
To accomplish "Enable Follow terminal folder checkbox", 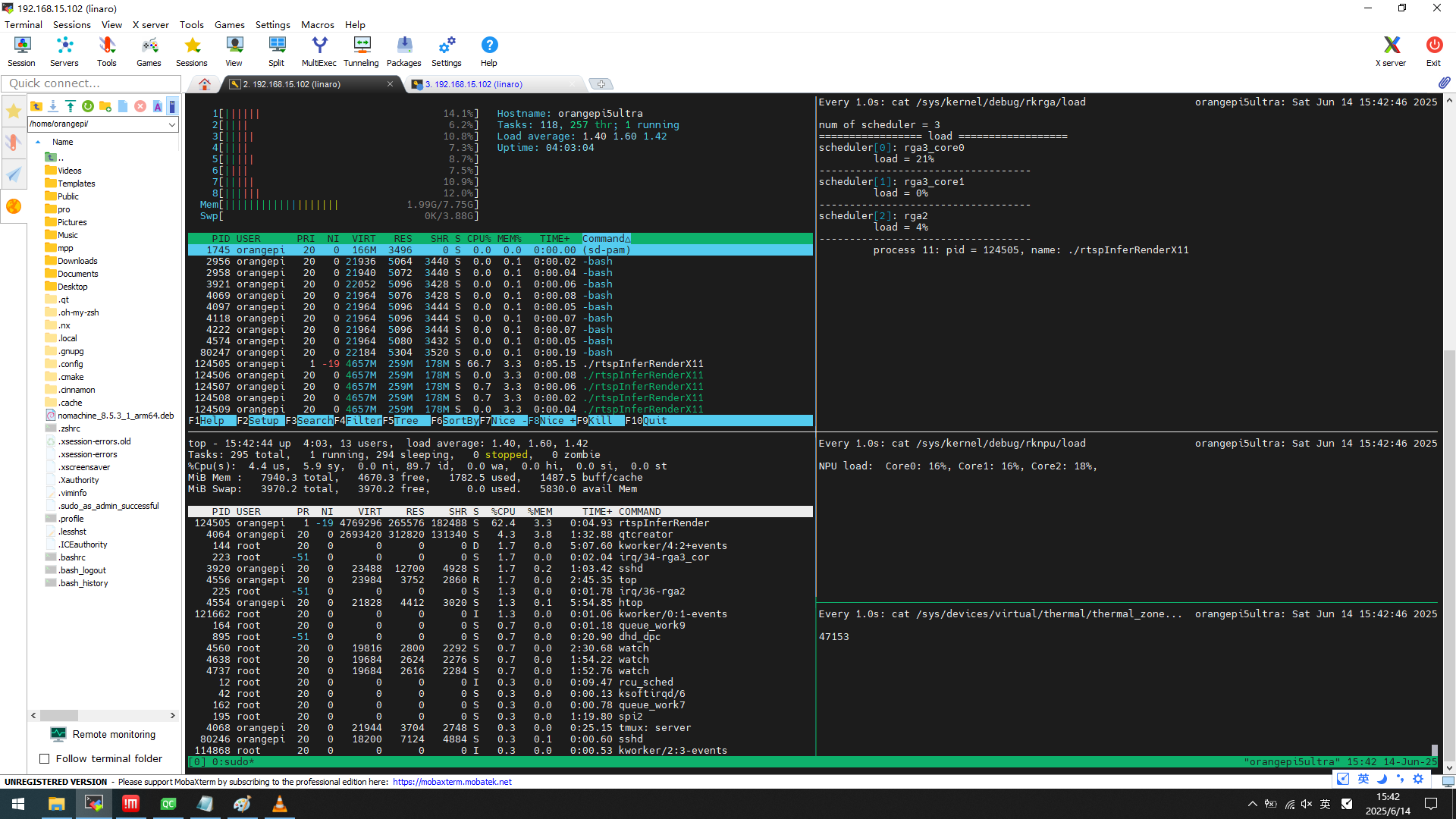I will coord(45,758).
